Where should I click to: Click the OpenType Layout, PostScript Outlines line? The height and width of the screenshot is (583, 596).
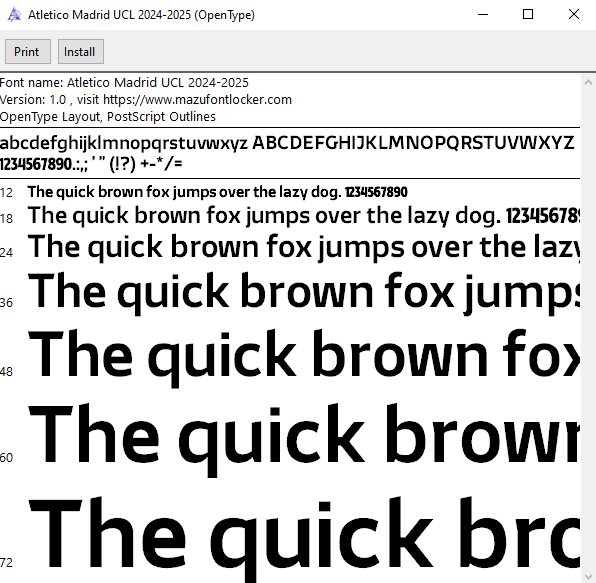click(x=108, y=117)
